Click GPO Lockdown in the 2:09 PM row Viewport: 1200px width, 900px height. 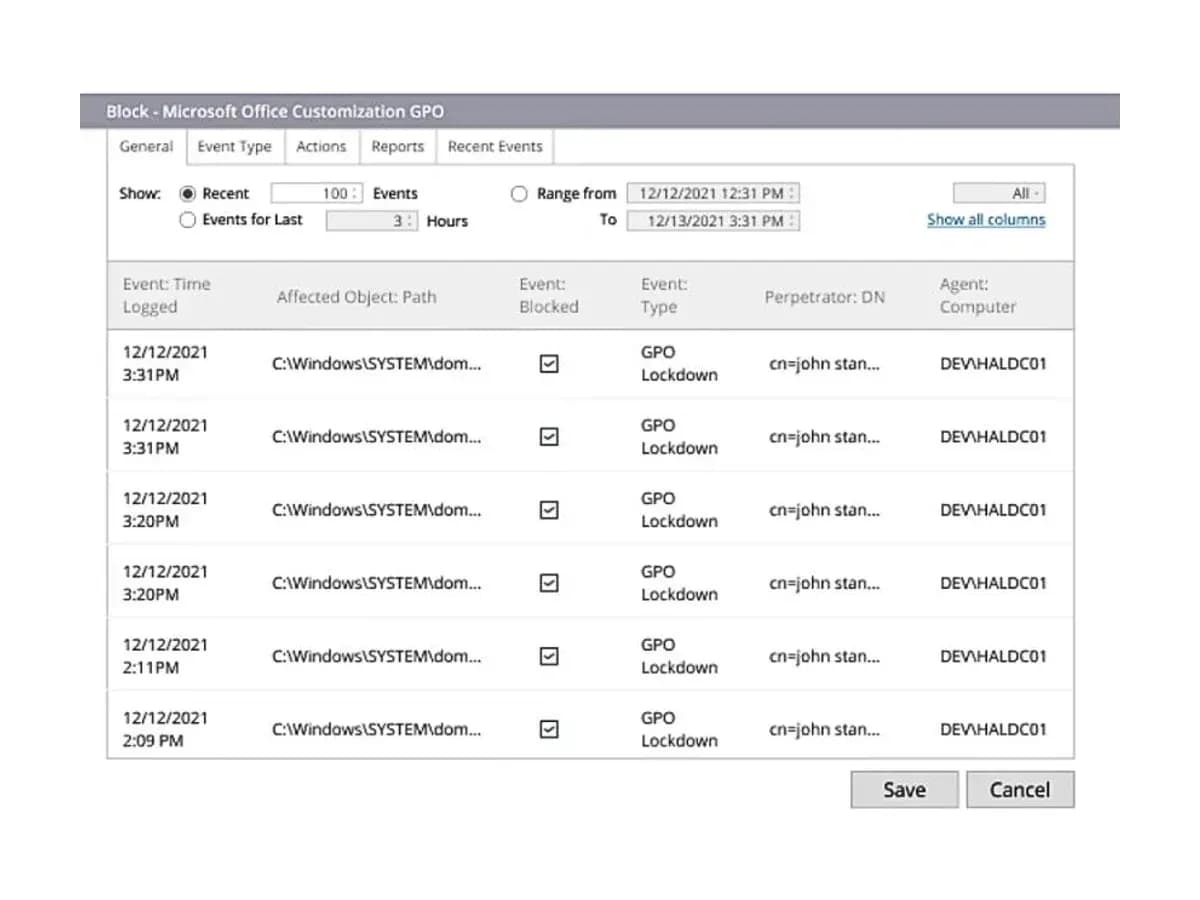point(679,729)
